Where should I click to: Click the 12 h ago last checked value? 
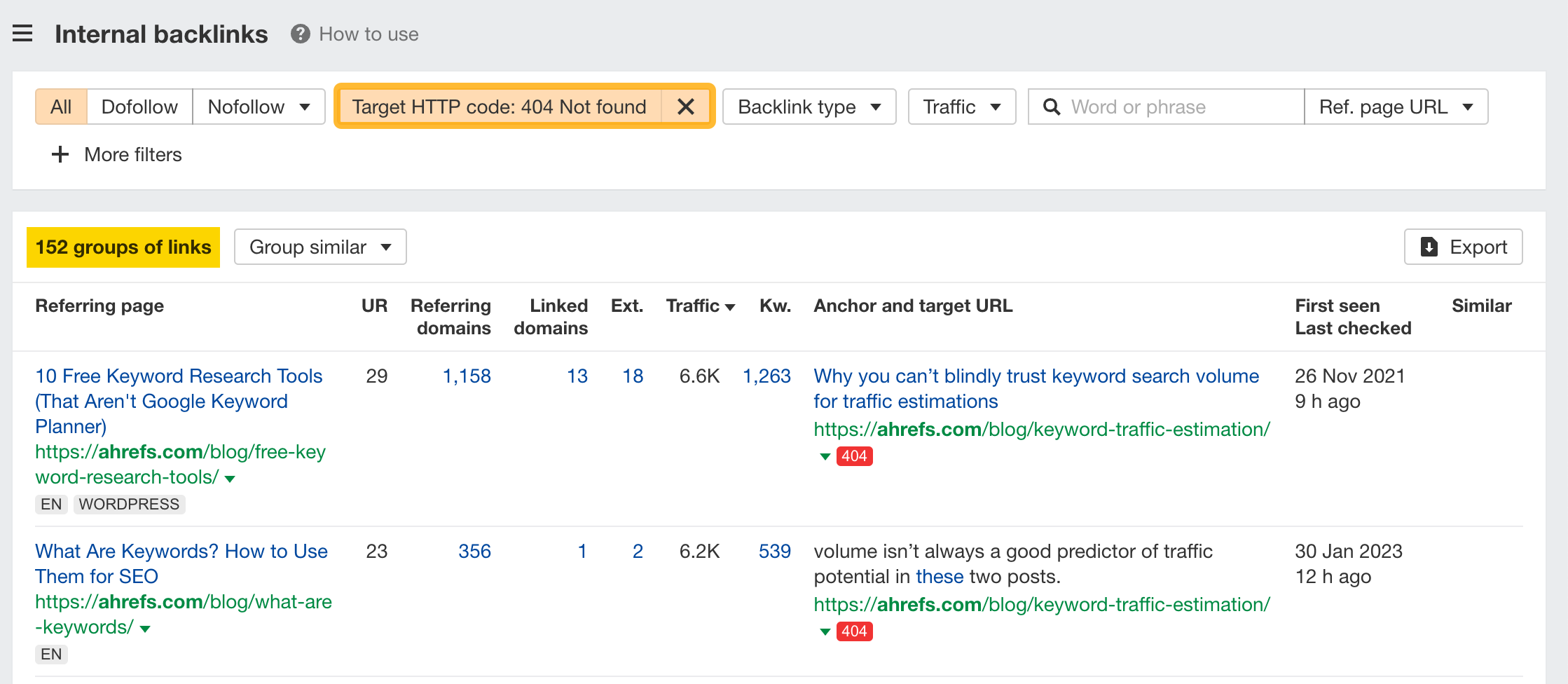coord(1333,576)
